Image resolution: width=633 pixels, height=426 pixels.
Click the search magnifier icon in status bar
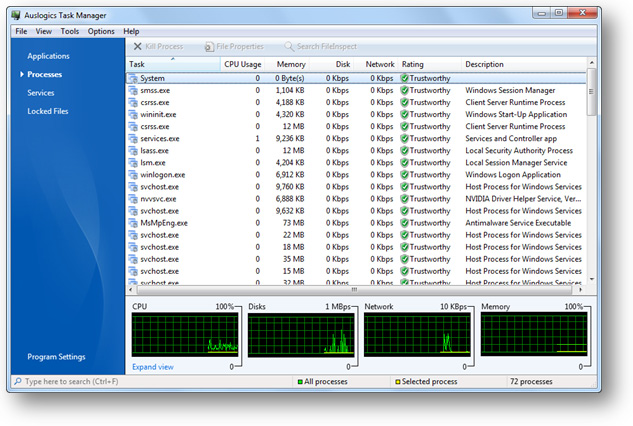(17, 382)
